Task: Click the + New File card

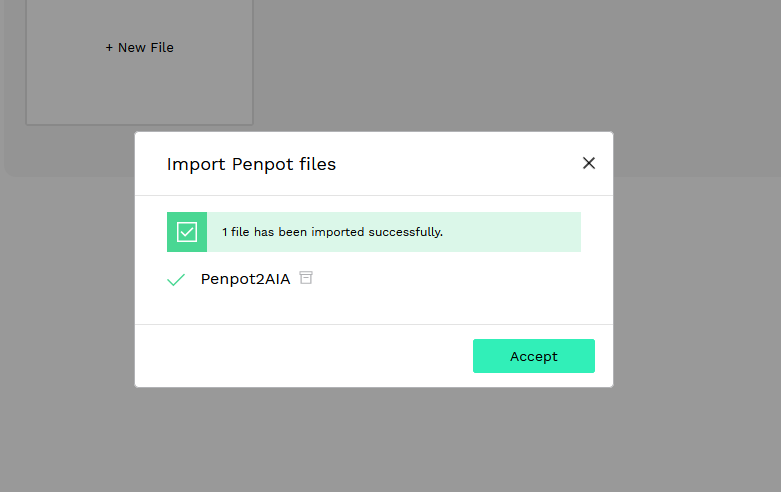Action: pos(139,62)
